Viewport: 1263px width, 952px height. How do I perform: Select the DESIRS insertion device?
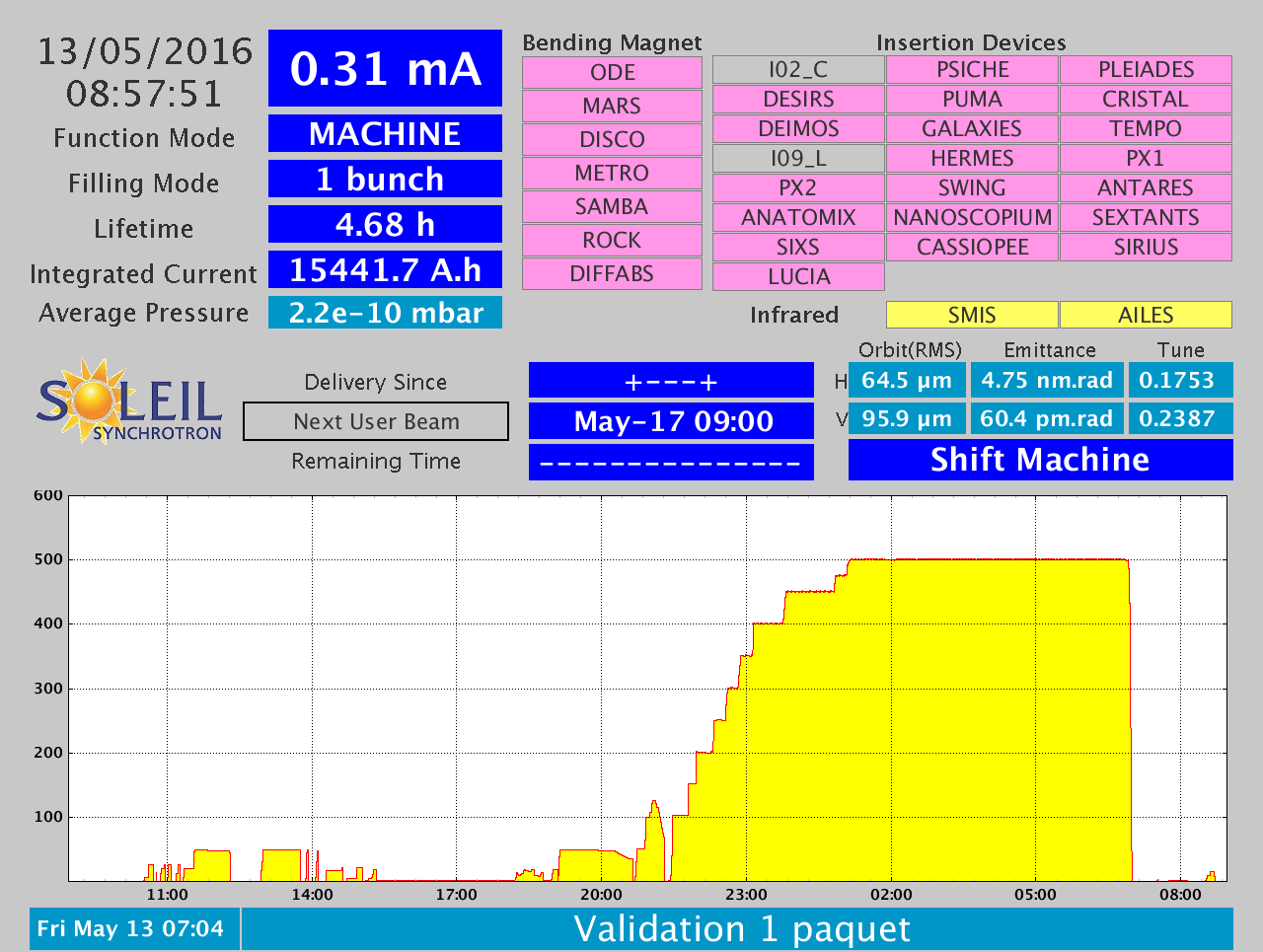798,99
